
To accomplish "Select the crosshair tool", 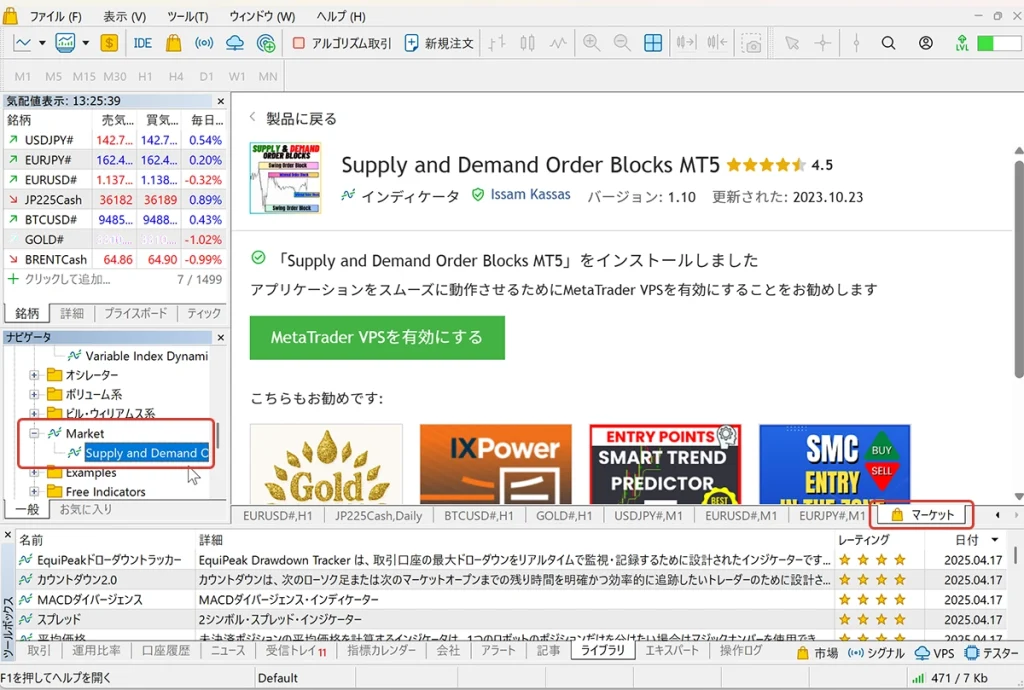I will (x=823, y=43).
